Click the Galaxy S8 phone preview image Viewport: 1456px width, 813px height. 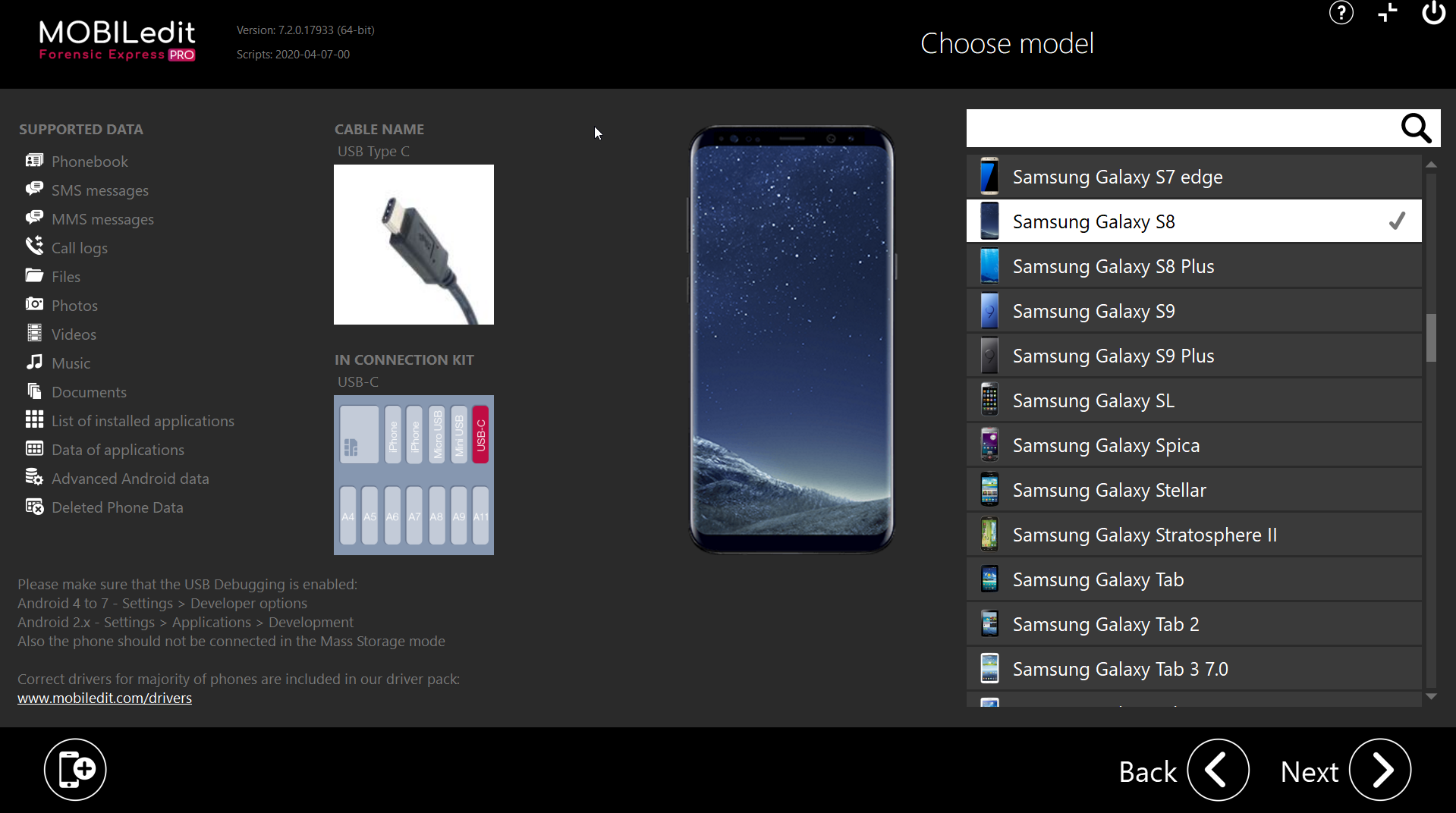coord(791,339)
